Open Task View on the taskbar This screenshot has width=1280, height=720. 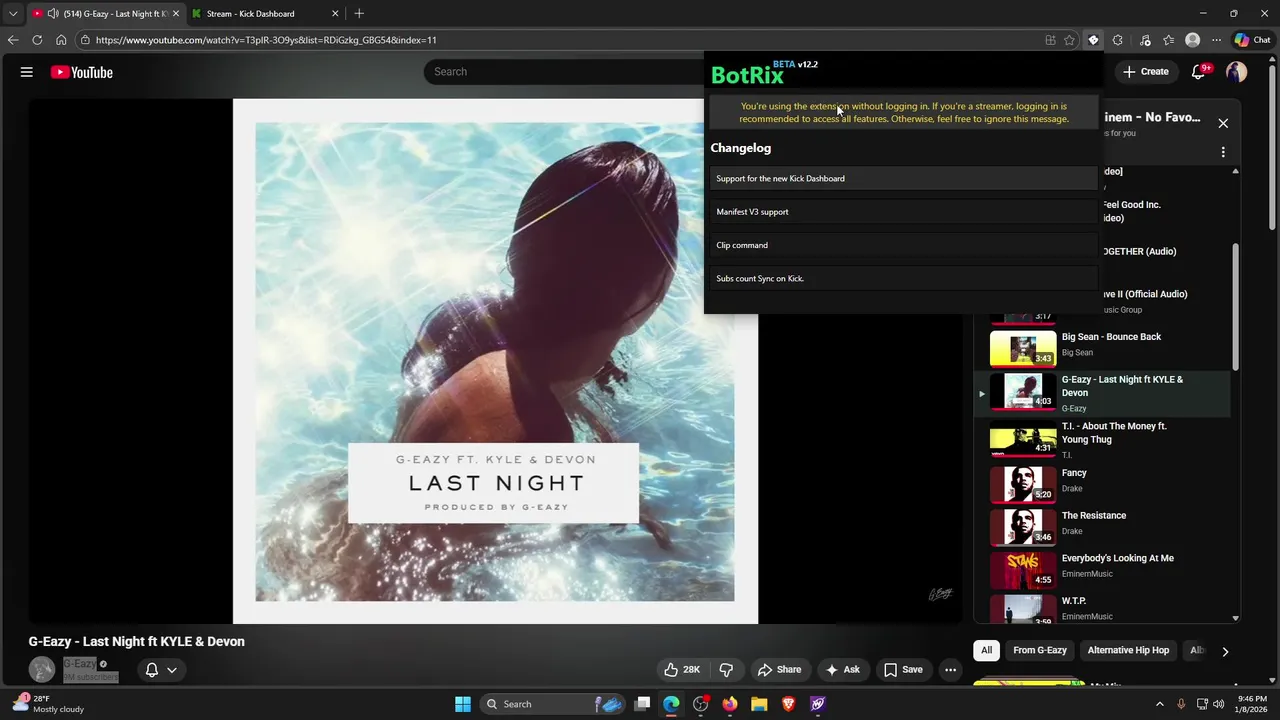643,704
